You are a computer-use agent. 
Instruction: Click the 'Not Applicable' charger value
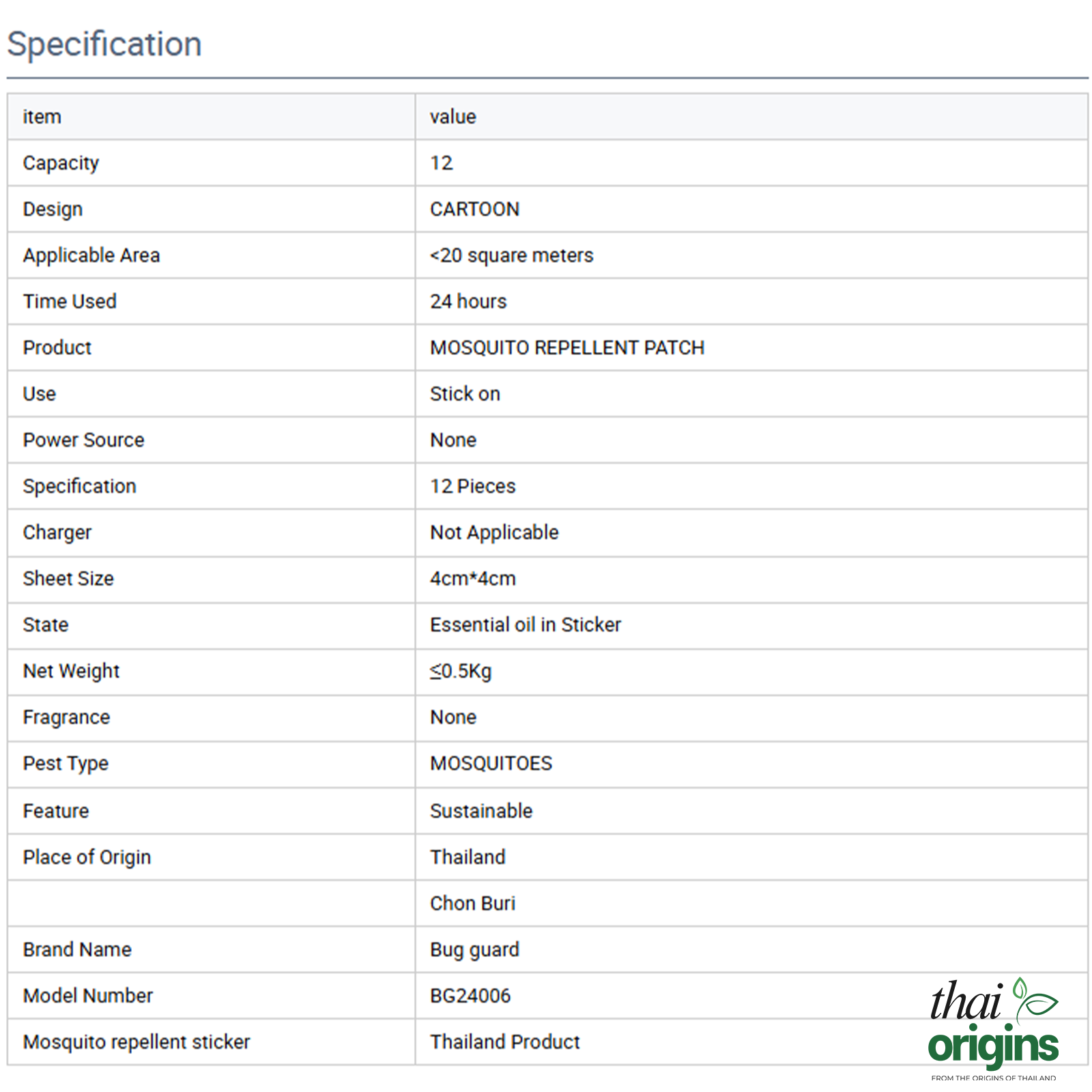pos(494,532)
